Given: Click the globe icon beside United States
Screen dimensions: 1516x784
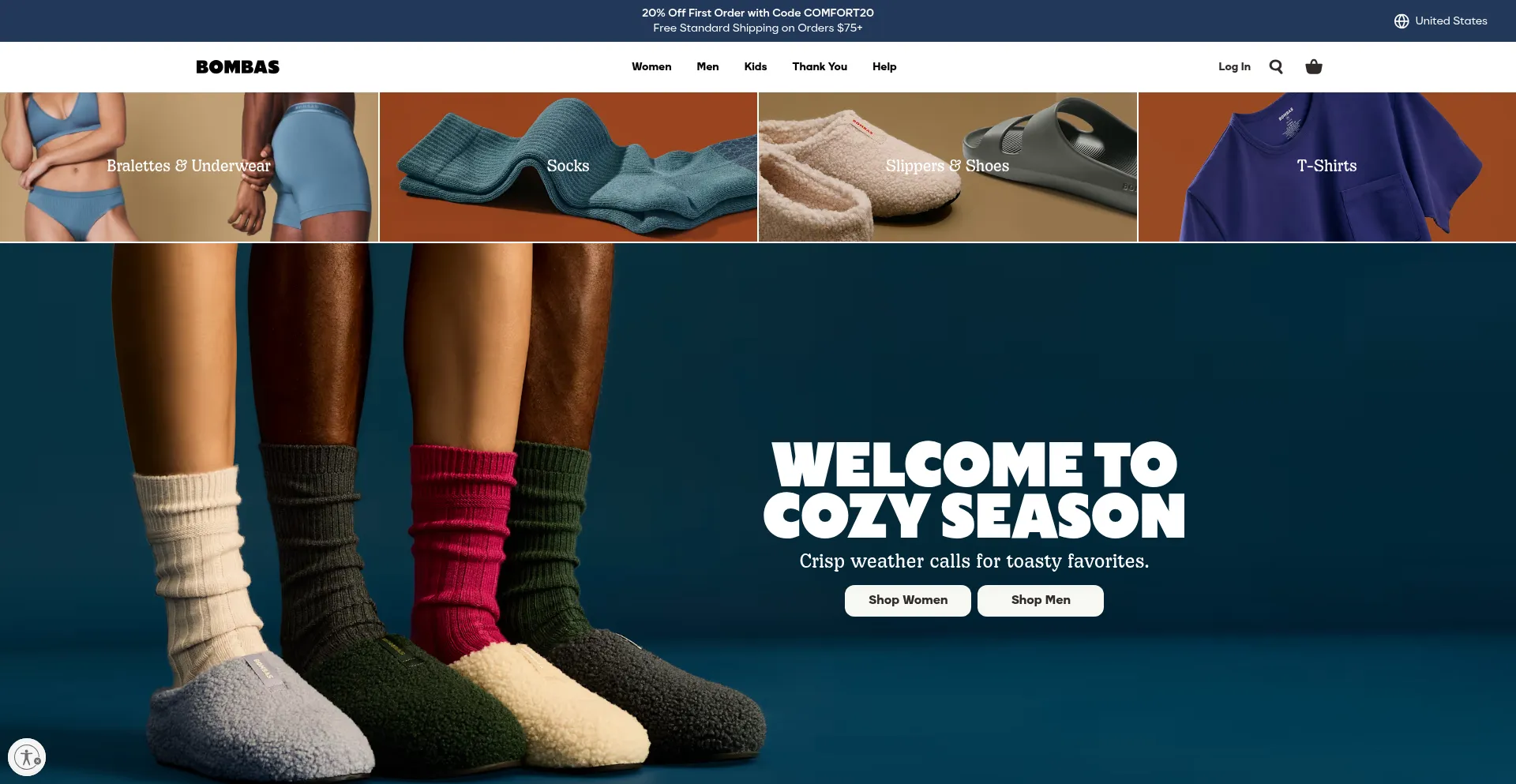Looking at the screenshot, I should pyautogui.click(x=1402, y=21).
